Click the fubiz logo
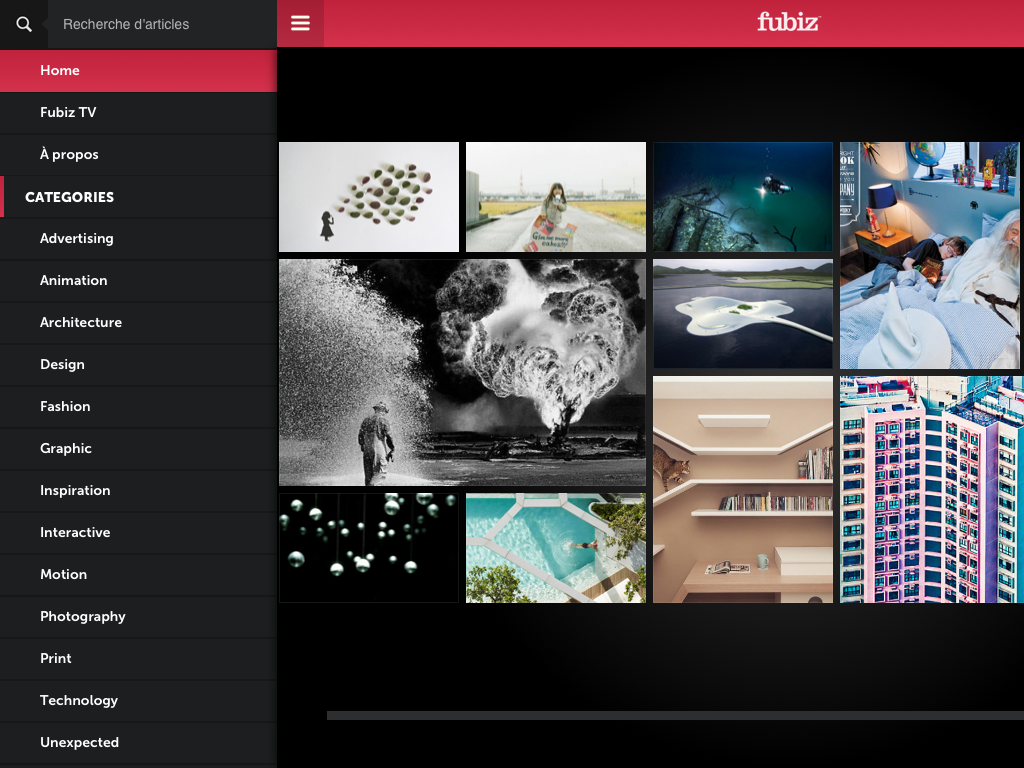 point(788,22)
